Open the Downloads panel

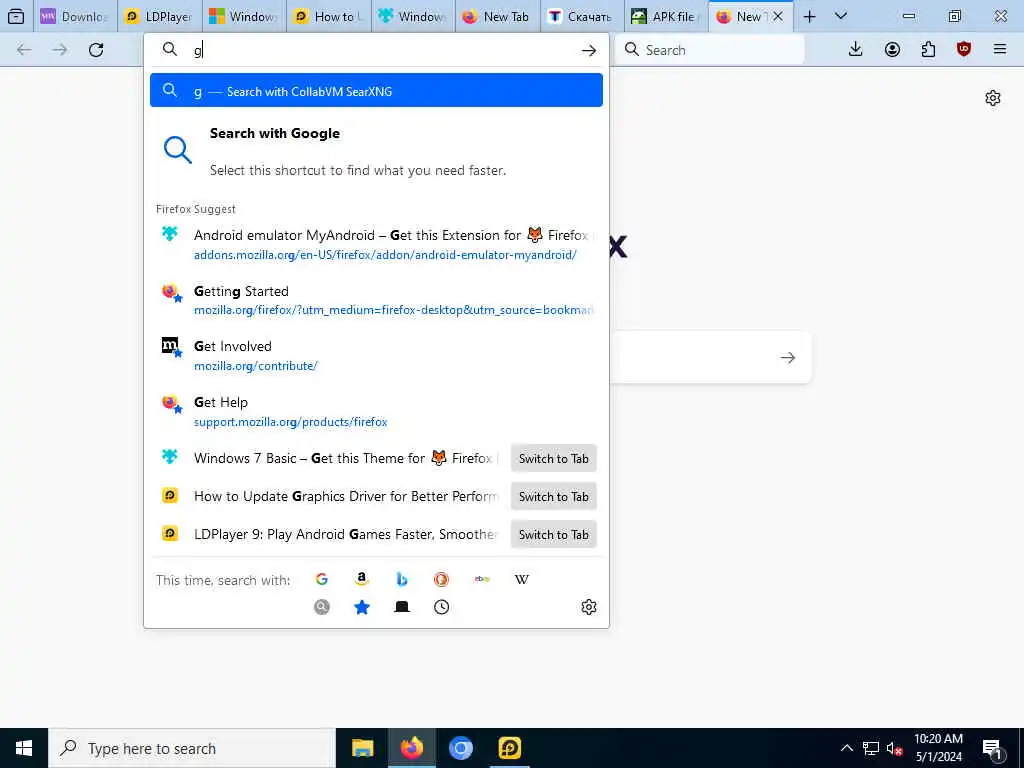point(856,50)
